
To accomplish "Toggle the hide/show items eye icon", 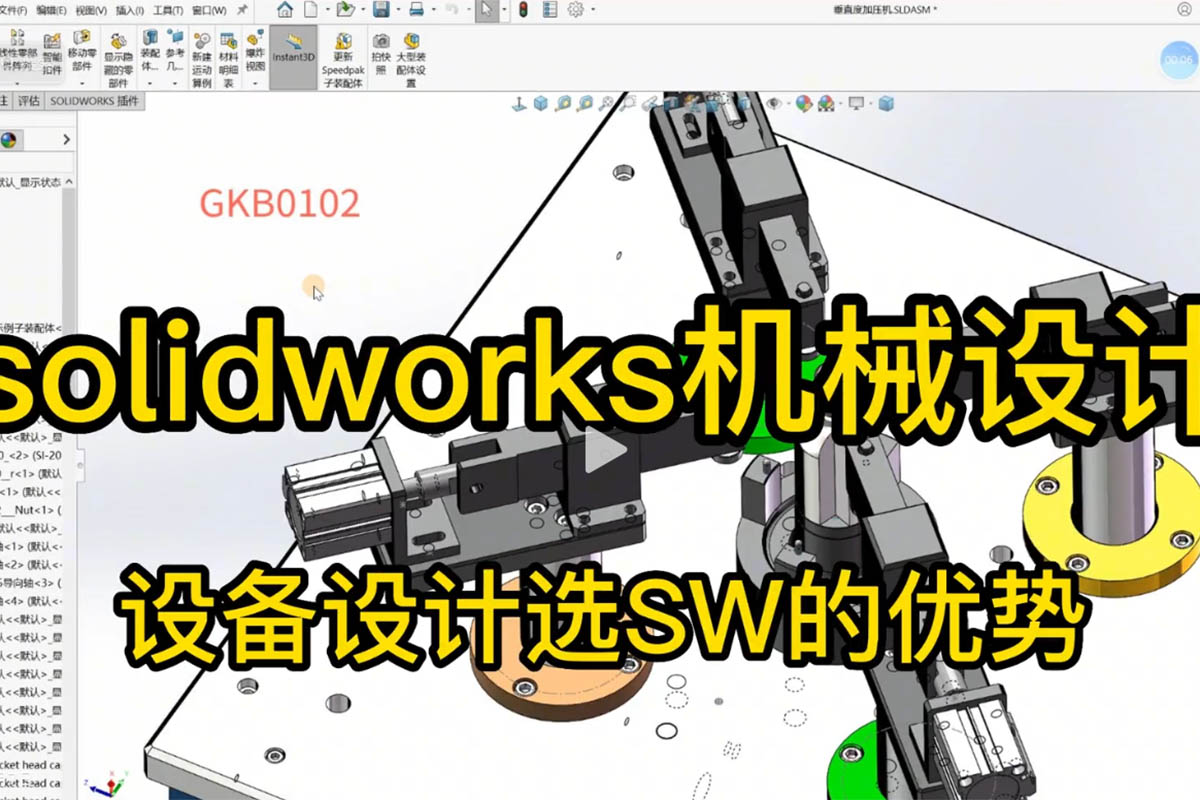I will (775, 103).
